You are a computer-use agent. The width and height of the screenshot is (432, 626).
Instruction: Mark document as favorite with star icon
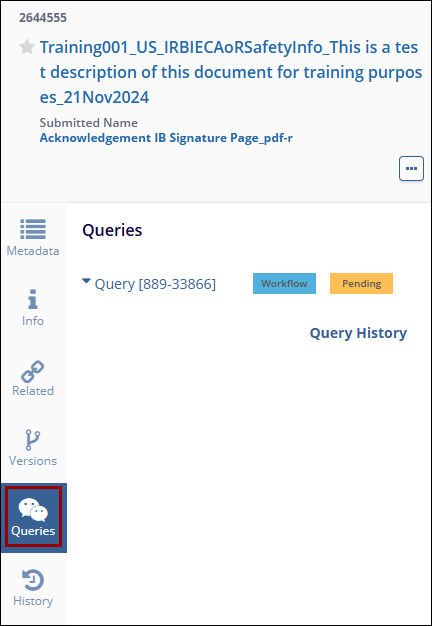tap(27, 47)
